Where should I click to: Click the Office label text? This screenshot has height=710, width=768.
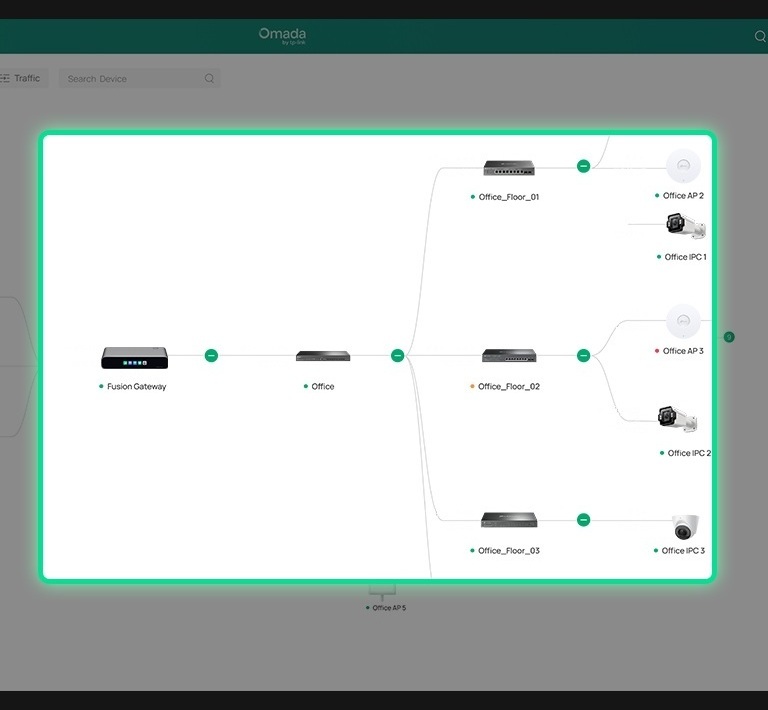[x=323, y=386]
